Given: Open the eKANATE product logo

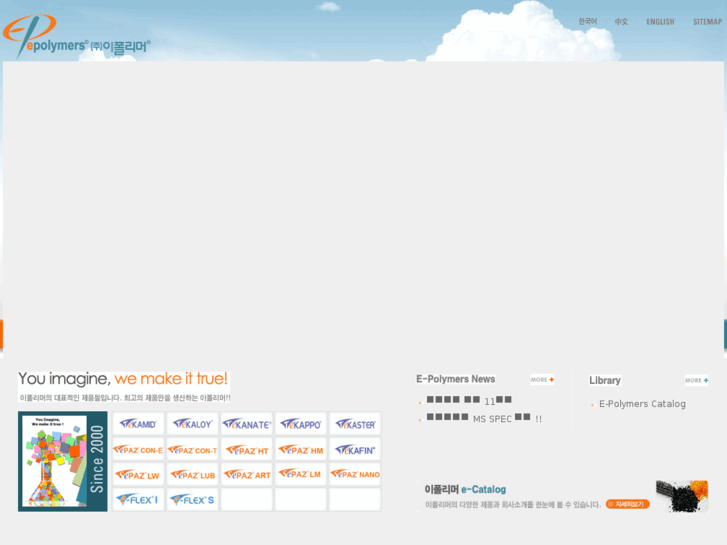Looking at the screenshot, I should 247,423.
